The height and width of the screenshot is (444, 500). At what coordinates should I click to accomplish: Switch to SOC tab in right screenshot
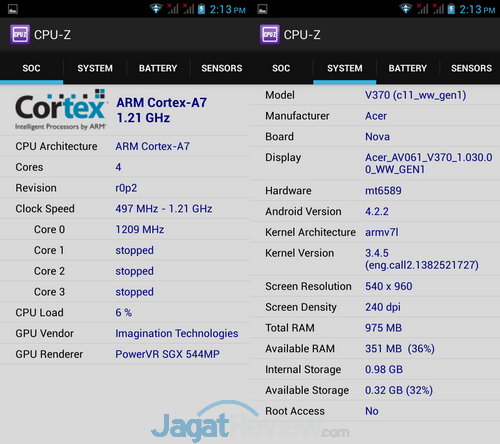pos(281,68)
